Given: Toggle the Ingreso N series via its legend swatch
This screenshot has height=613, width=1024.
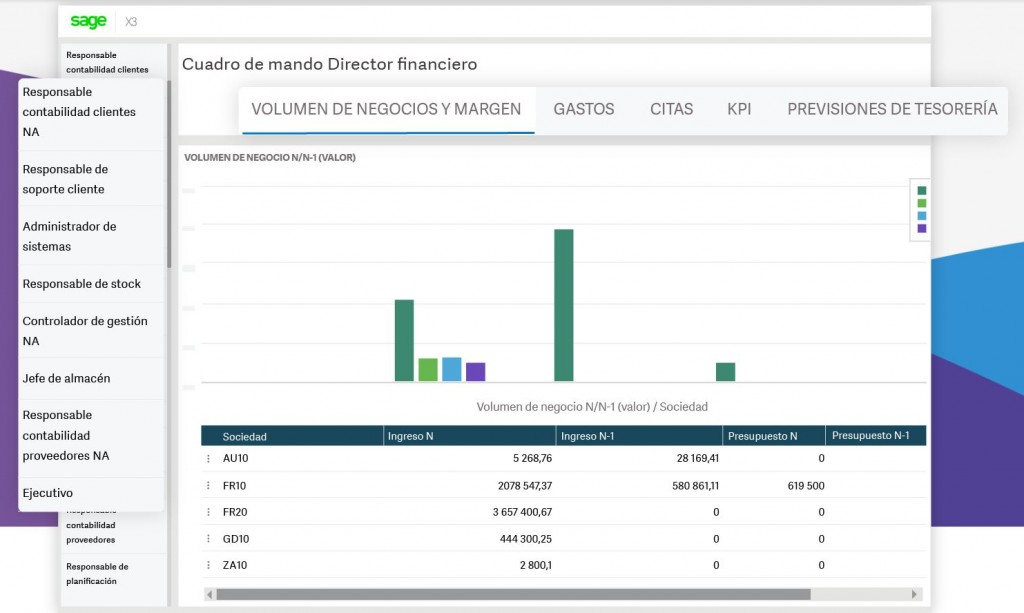Looking at the screenshot, I should click(921, 190).
